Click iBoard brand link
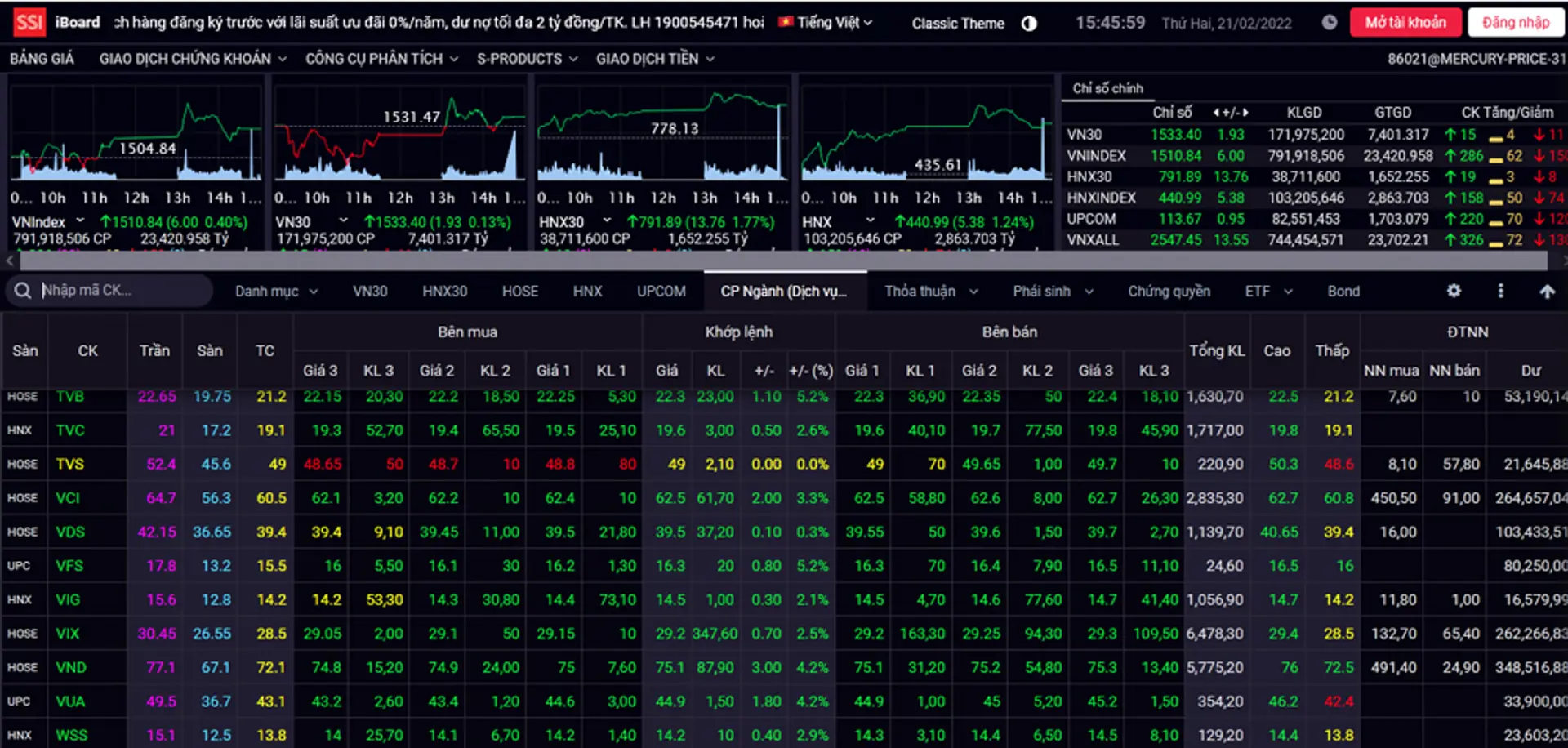This screenshot has width=1568, height=748. coord(78,22)
